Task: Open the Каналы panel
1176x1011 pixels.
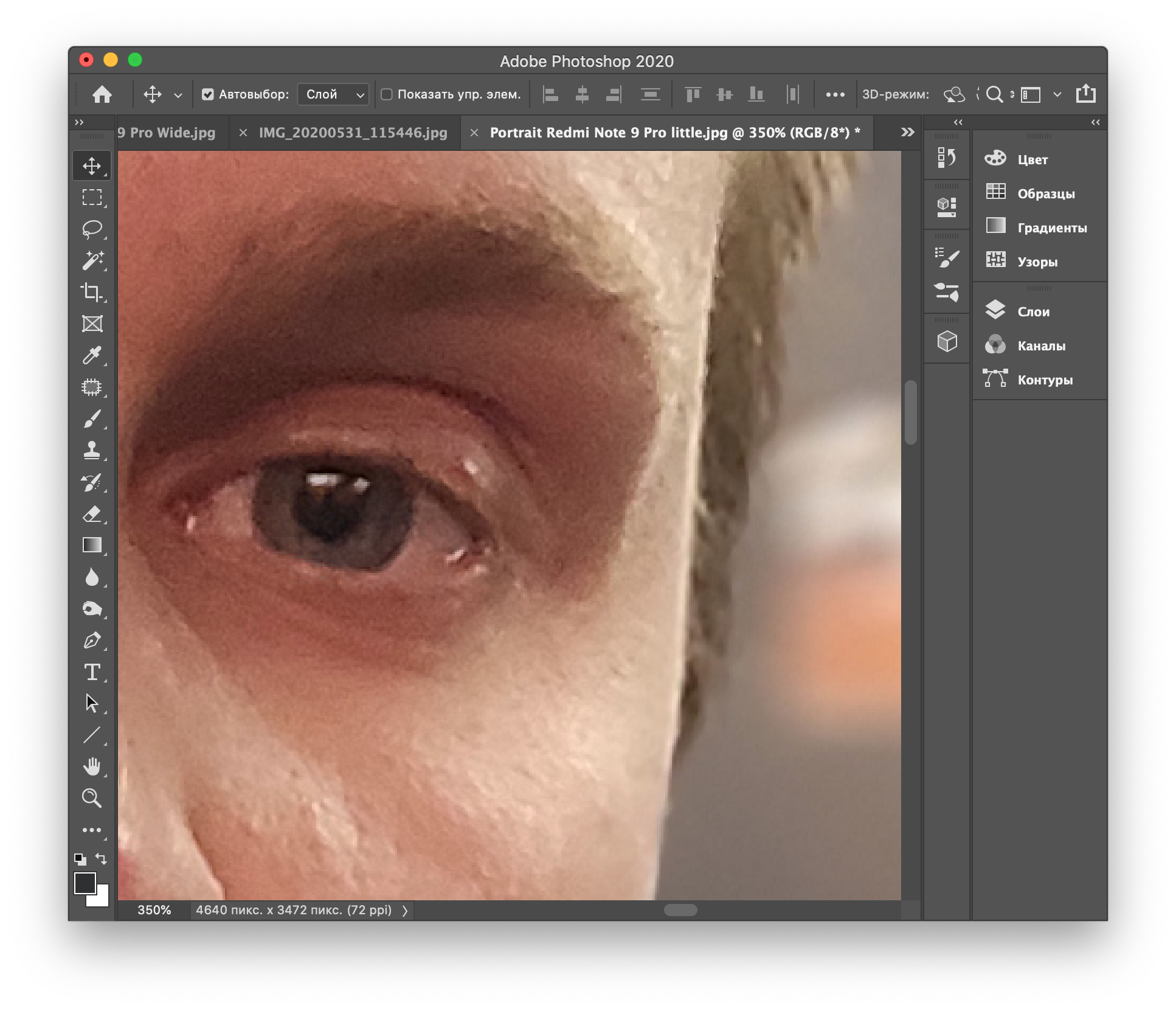Action: click(1041, 346)
